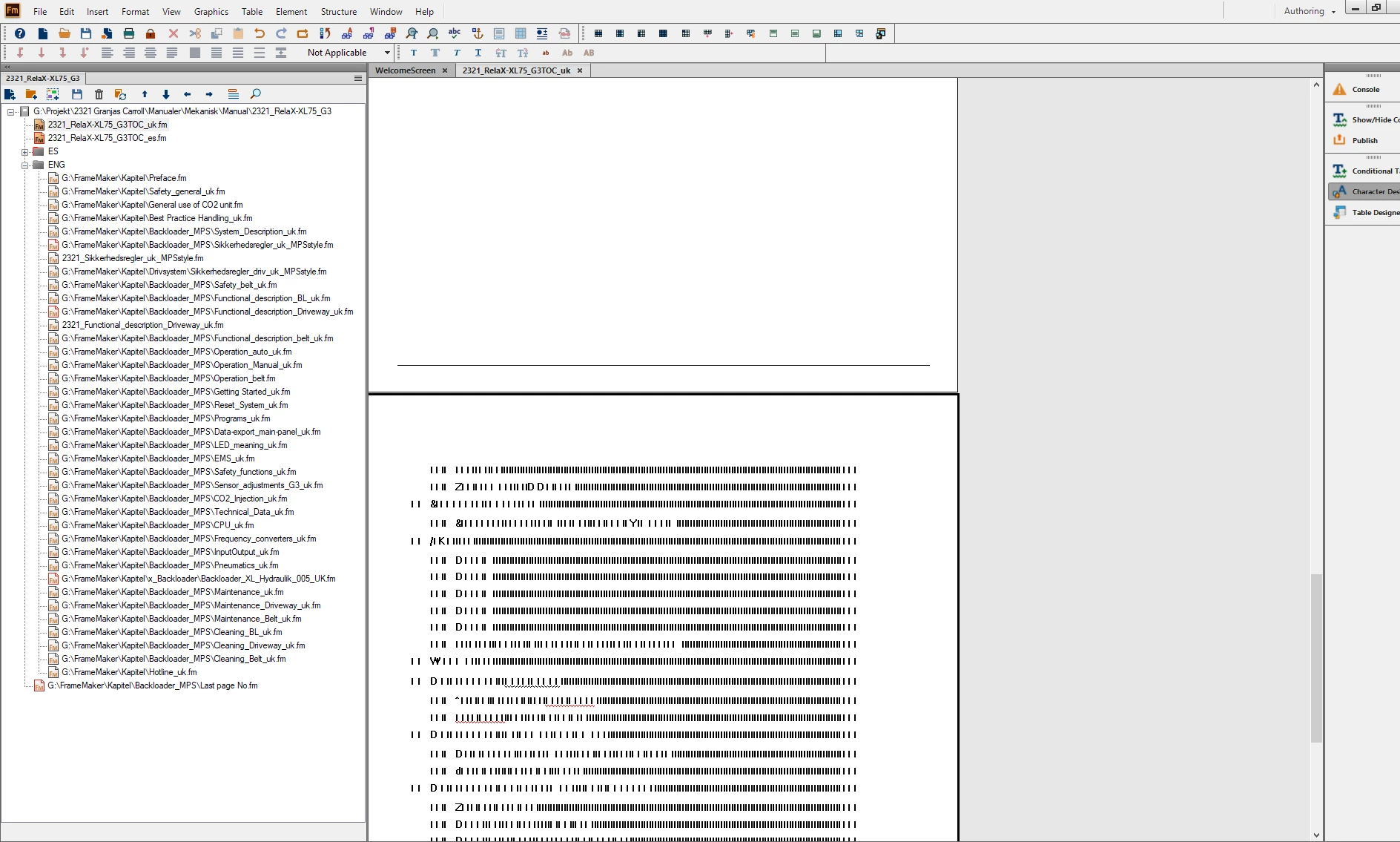The image size is (1400, 842).
Task: Toggle justified paragraph alignment
Action: point(172,53)
